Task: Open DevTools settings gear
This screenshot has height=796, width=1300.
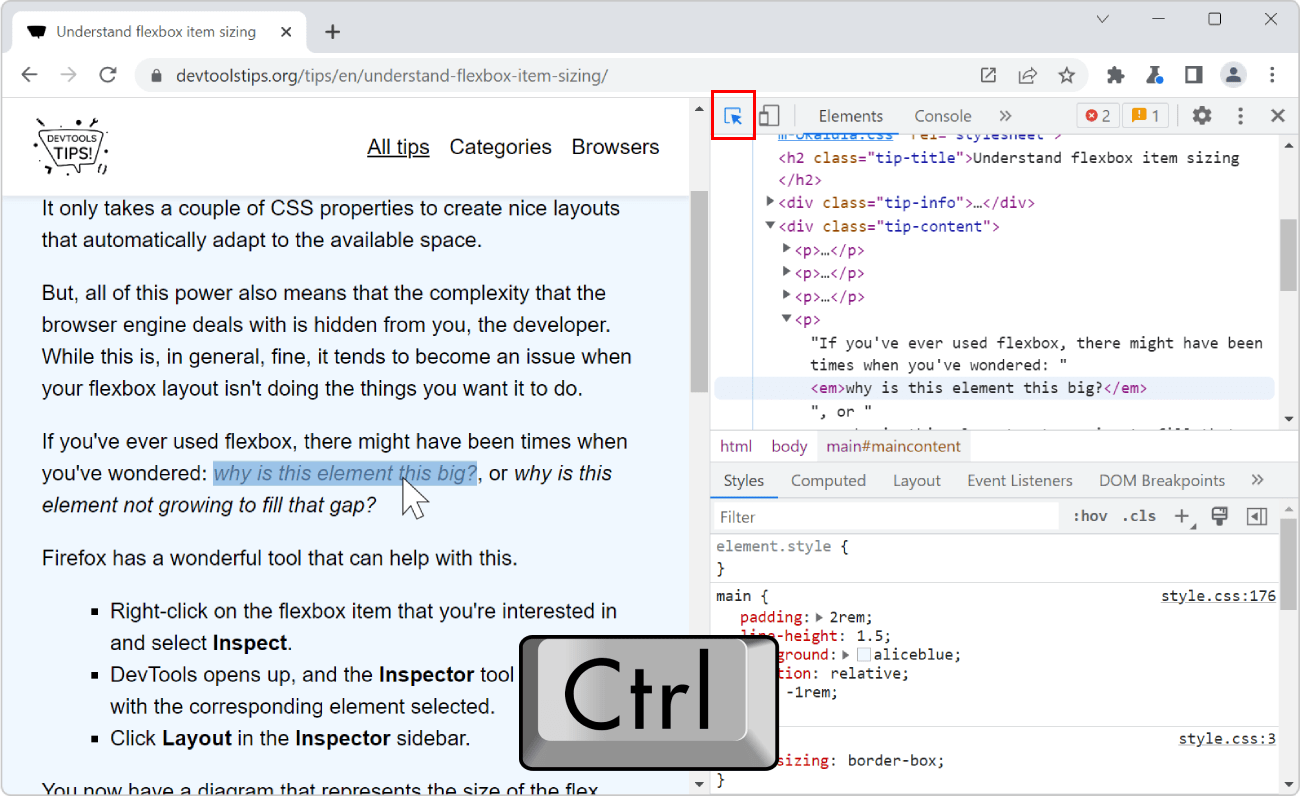Action: pyautogui.click(x=1202, y=116)
